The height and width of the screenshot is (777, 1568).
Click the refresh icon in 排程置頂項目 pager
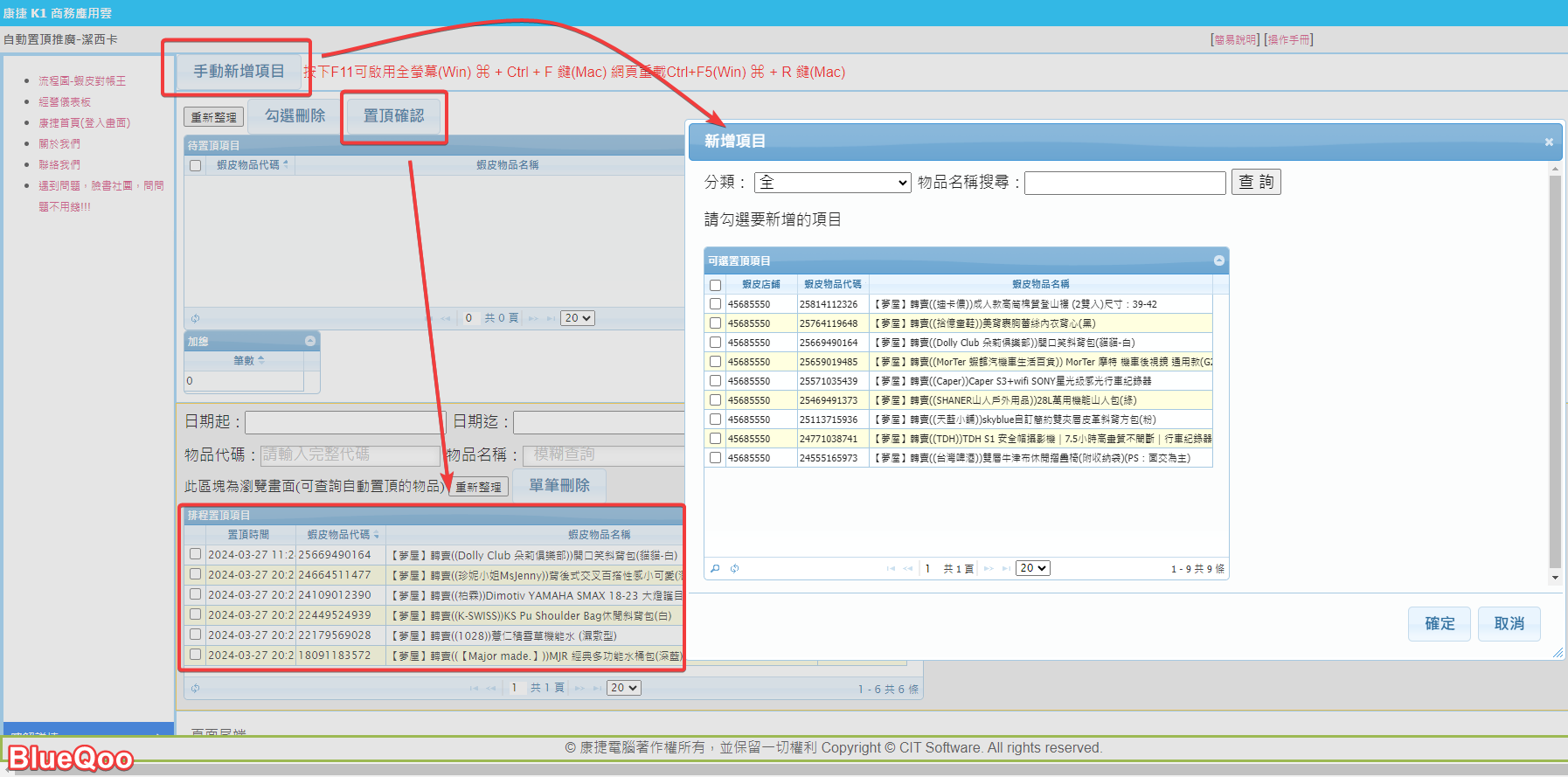[196, 689]
